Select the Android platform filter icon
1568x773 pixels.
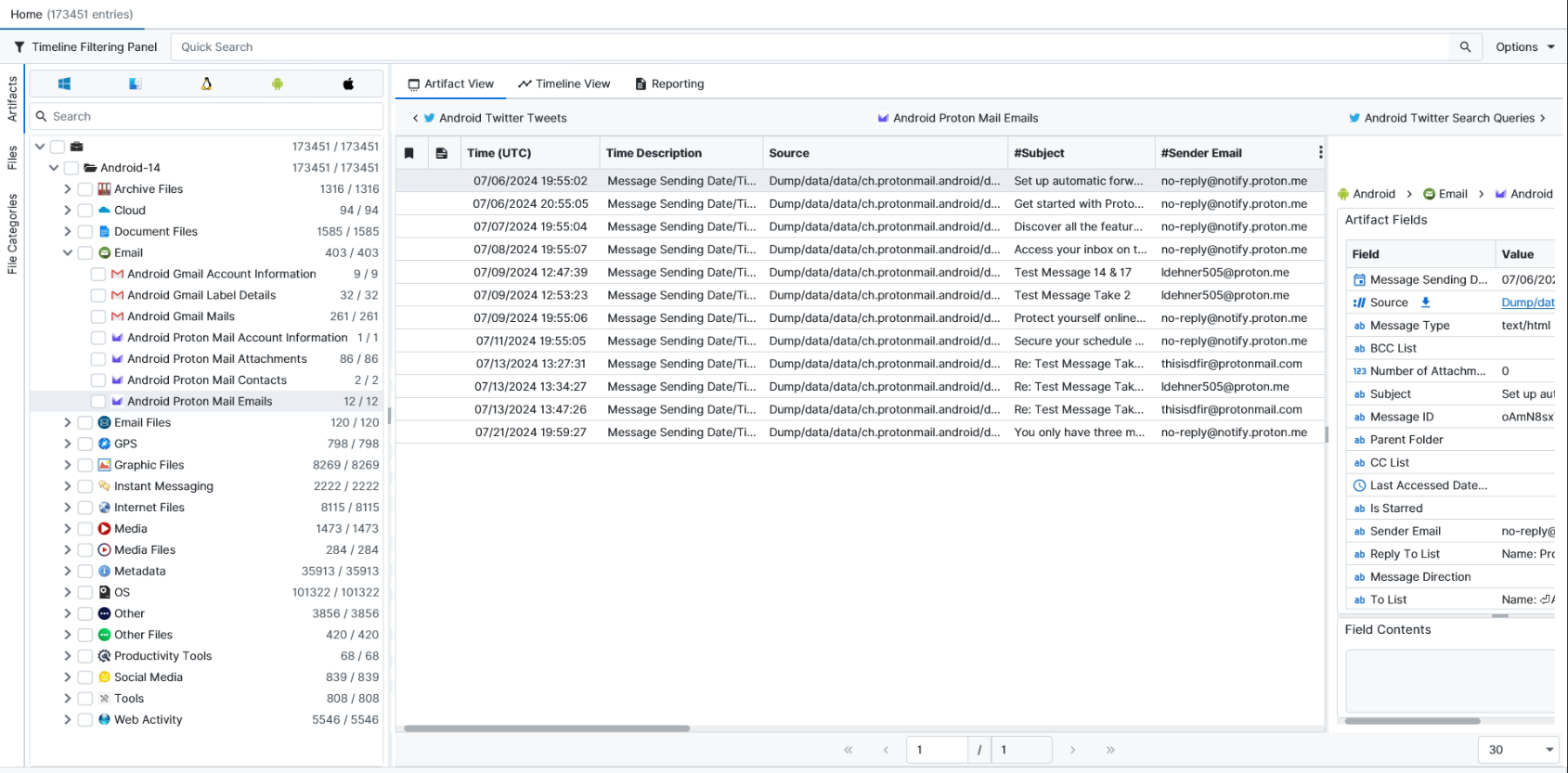coord(277,84)
